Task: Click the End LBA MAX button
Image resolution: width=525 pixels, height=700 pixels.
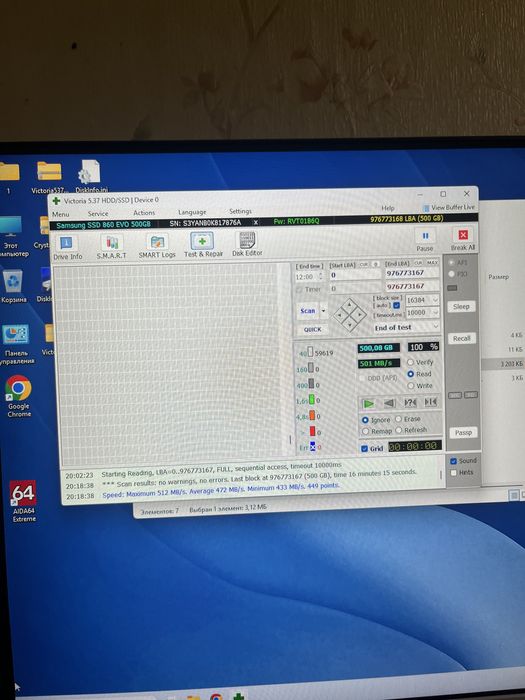Action: click(432, 263)
